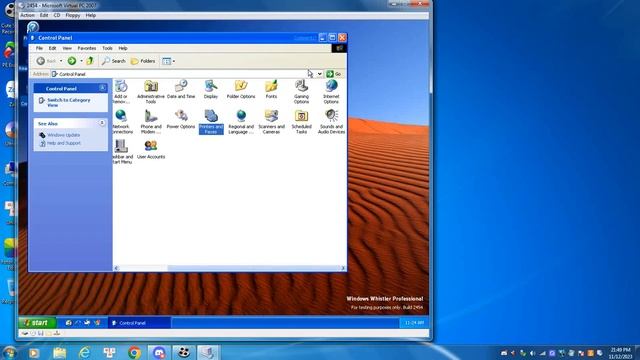Open Floppy menu in Virtual PC

pos(73,16)
